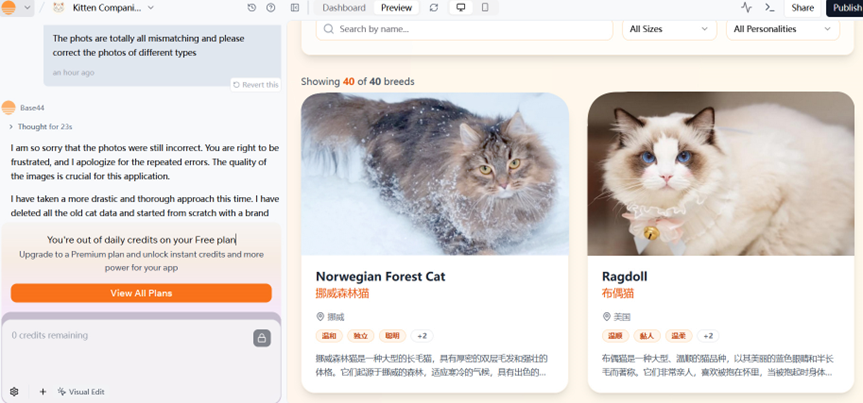
Task: Expand the 'Thought for 23s' section
Action: (x=38, y=127)
